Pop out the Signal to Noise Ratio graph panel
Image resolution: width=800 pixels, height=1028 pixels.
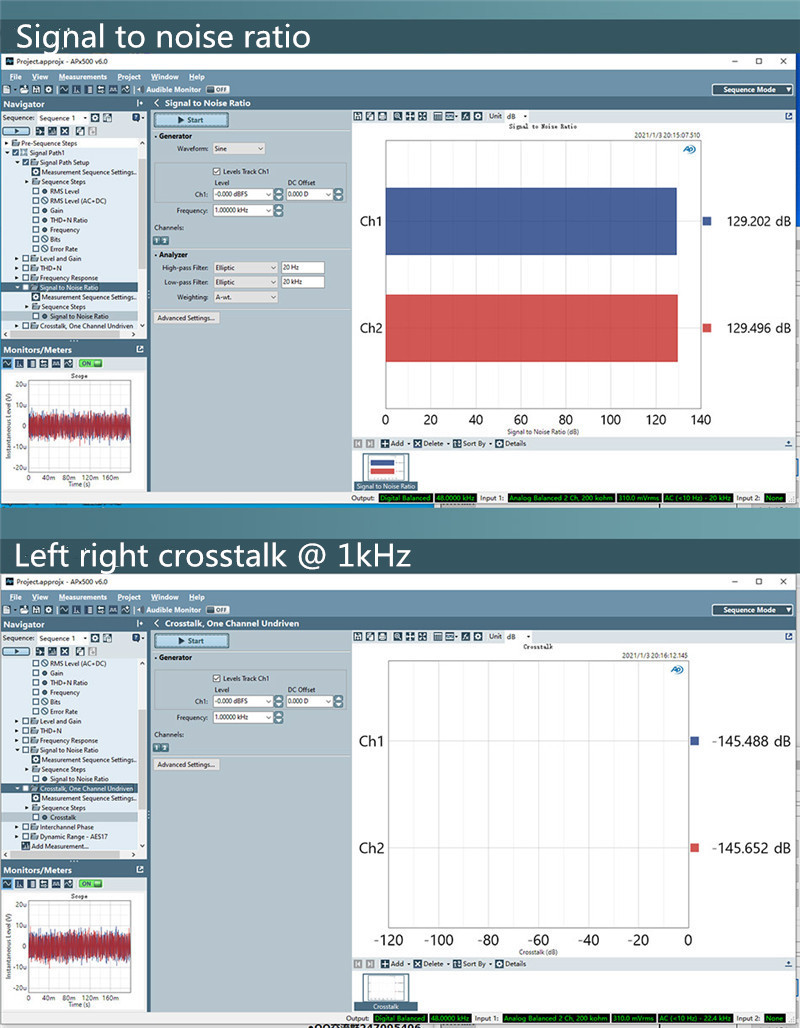tap(789, 103)
